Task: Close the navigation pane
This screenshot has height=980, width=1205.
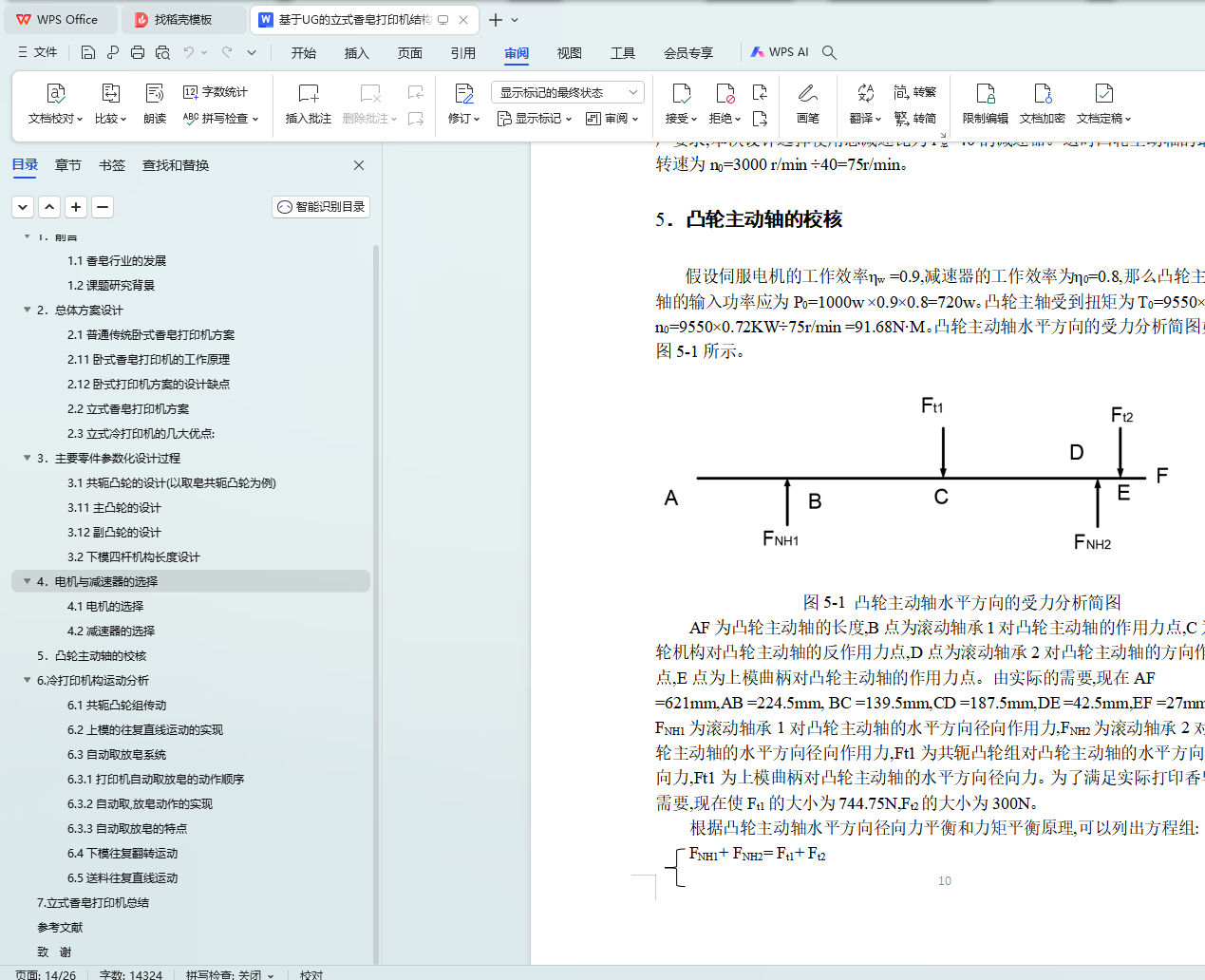Action: coord(359,165)
